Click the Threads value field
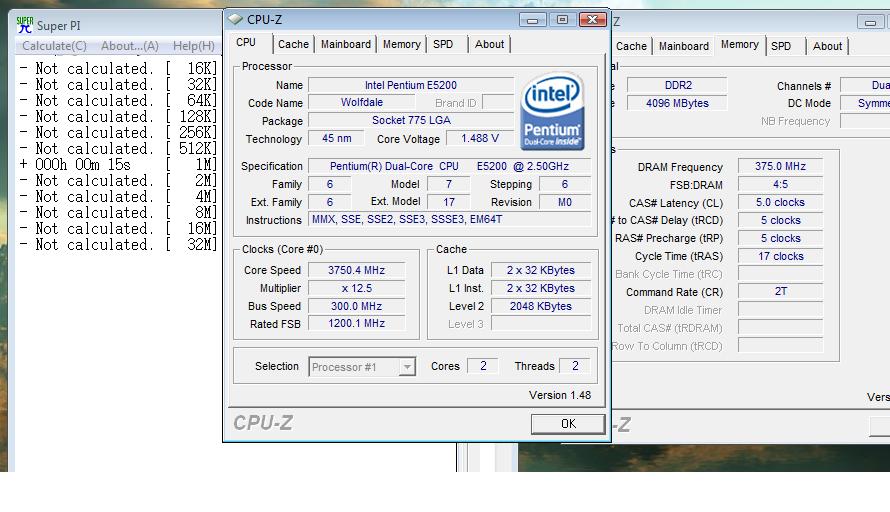The height and width of the screenshot is (512, 890). (575, 366)
